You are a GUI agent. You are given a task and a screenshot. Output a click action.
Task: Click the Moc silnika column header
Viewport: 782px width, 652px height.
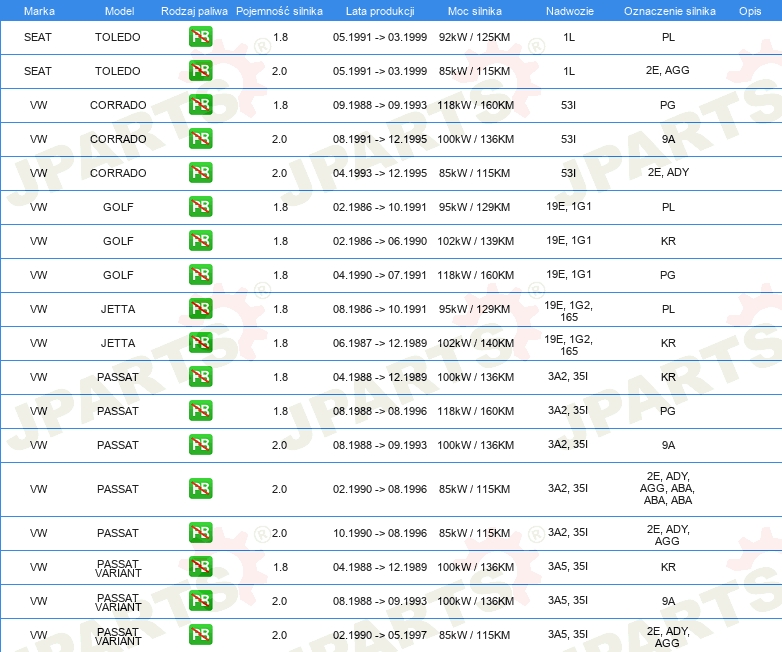coord(475,11)
